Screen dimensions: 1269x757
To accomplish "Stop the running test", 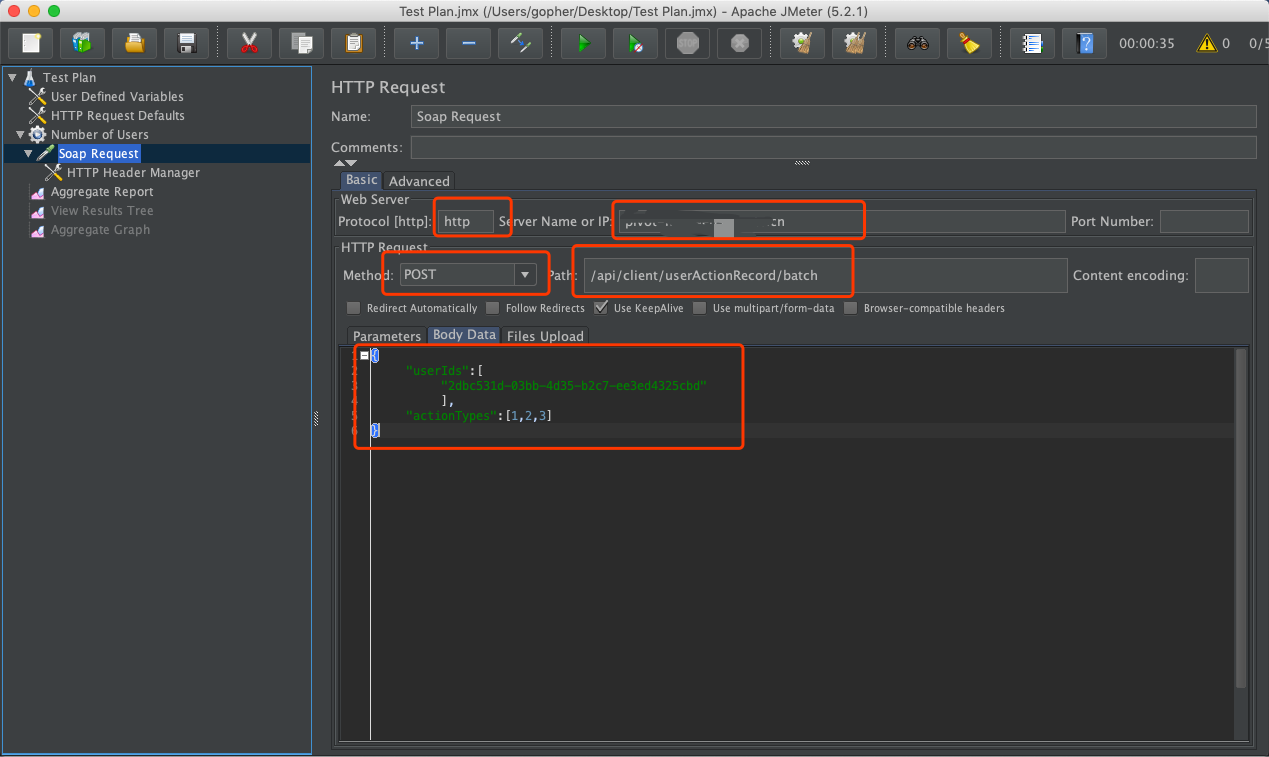I will coord(688,43).
